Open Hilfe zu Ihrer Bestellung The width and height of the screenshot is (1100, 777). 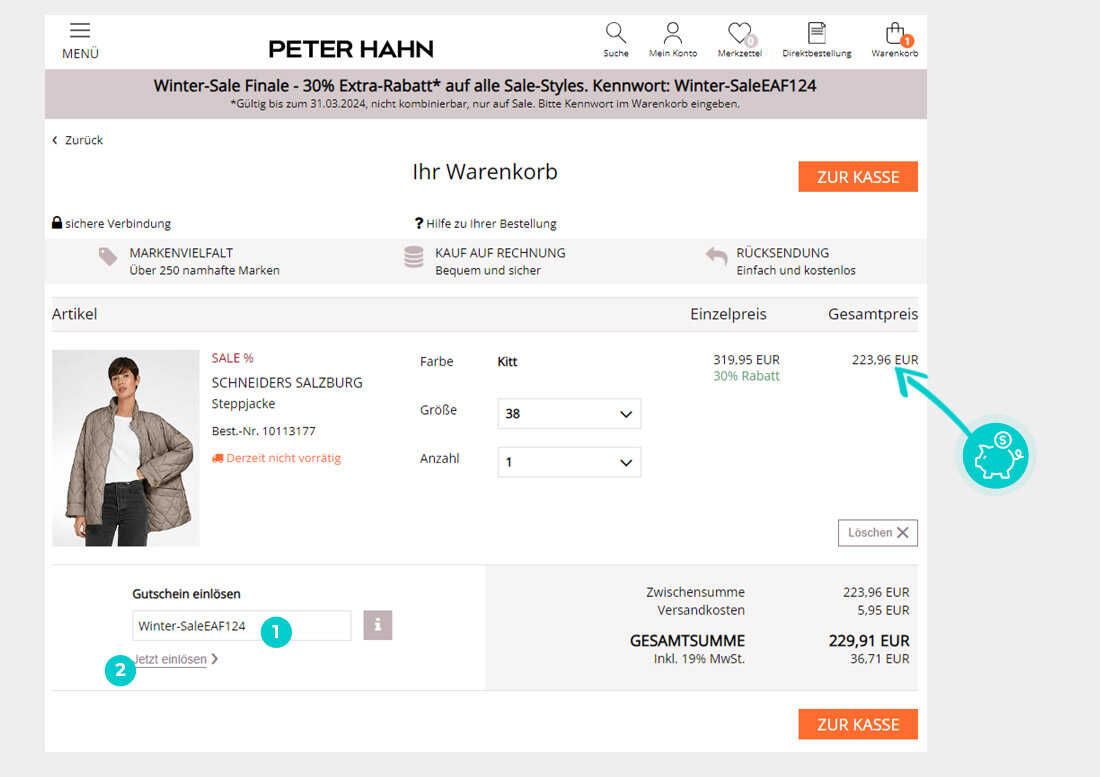(485, 224)
